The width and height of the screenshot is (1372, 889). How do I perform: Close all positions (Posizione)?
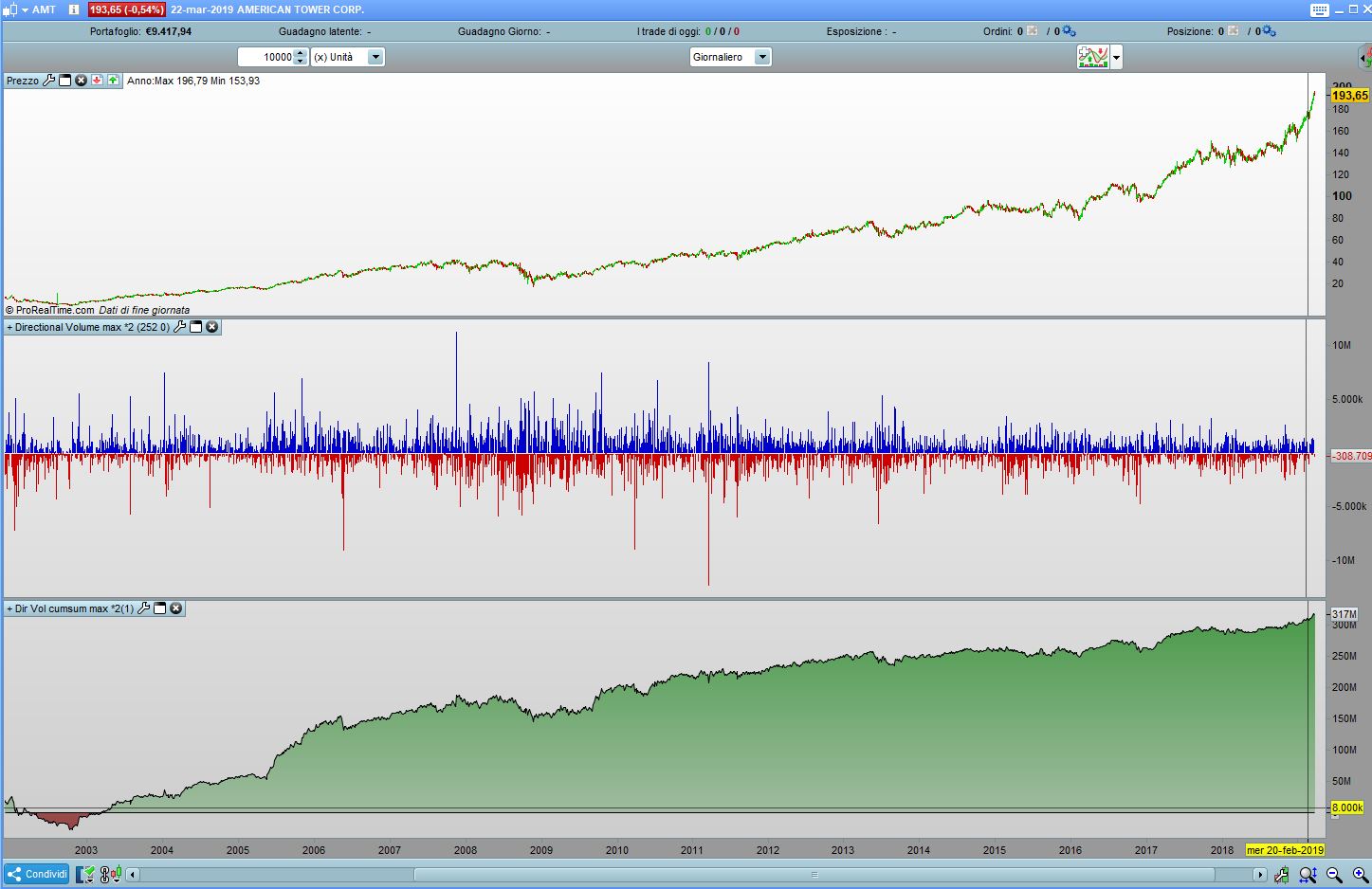pyautogui.click(x=1234, y=31)
